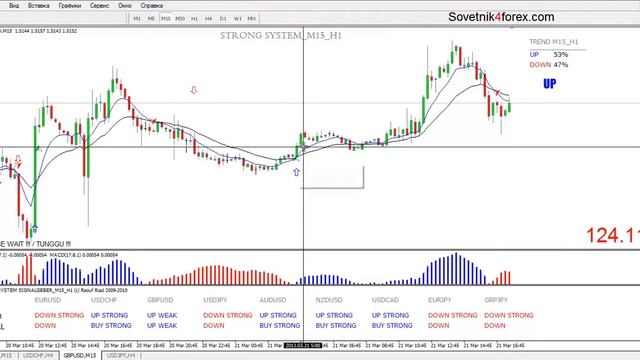
Task: Click UP STRONG under USDCAD
Action: click(x=390, y=316)
